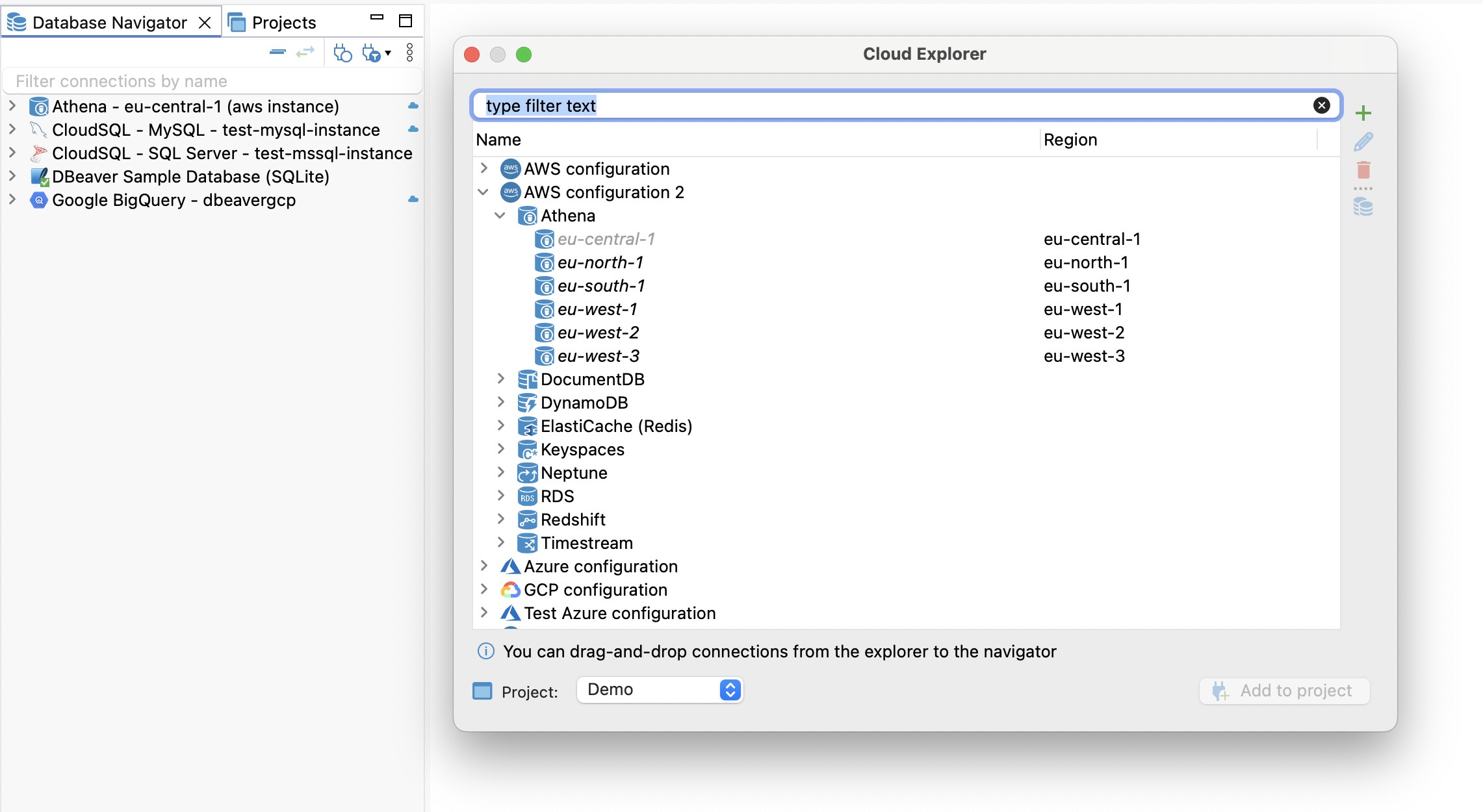Collapse the AWS configuration 2 node

click(x=483, y=192)
